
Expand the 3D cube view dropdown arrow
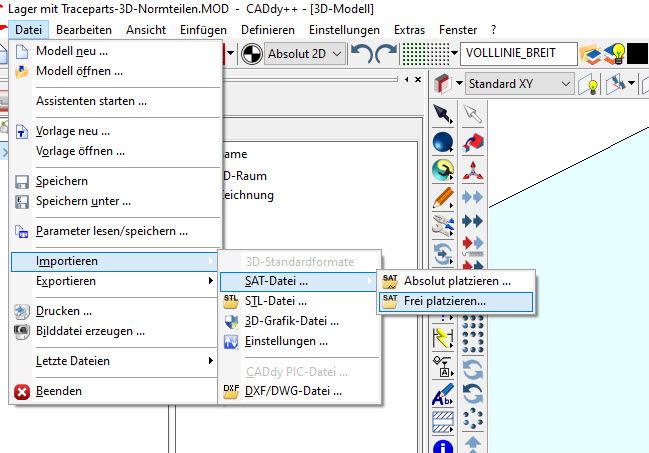coord(459,83)
